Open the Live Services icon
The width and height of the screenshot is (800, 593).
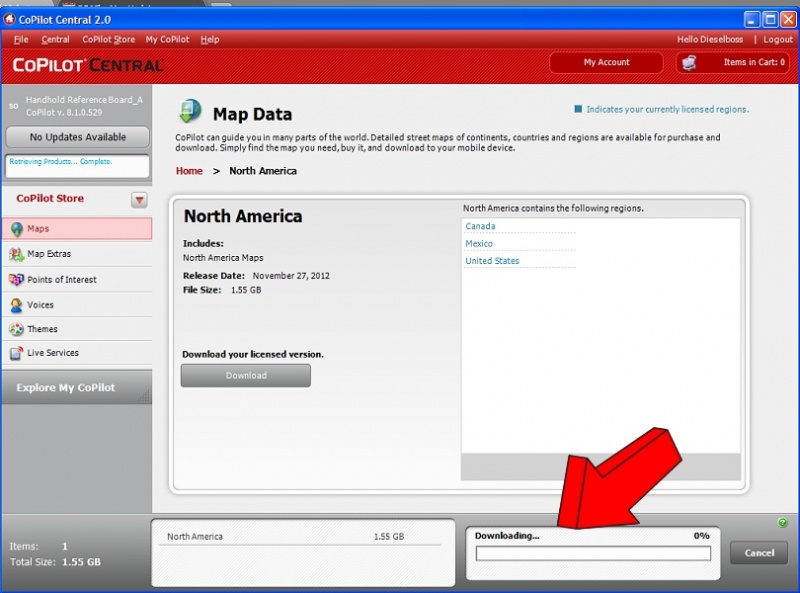[16, 353]
